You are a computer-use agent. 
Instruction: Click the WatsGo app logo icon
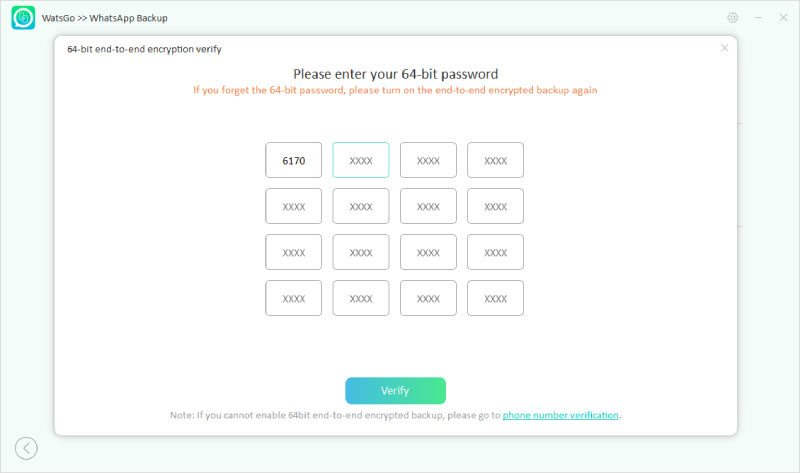[x=23, y=18]
